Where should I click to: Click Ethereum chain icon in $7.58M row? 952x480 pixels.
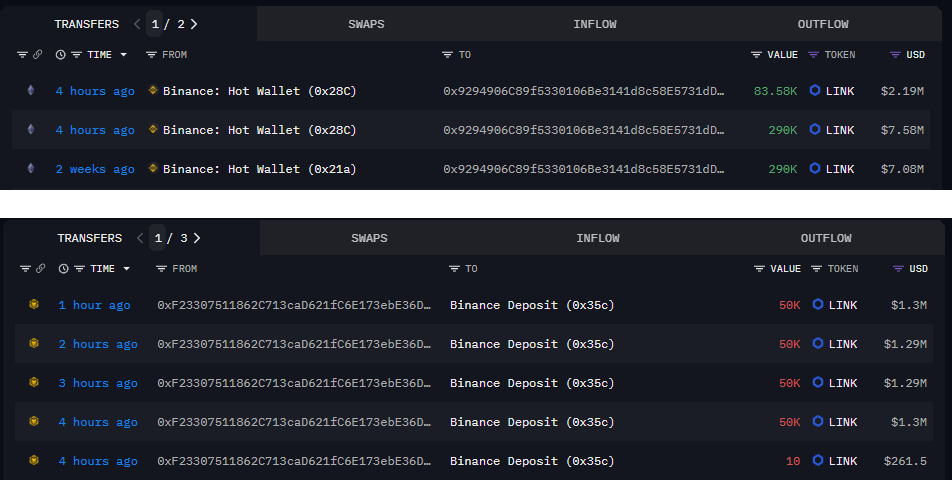coord(31,129)
